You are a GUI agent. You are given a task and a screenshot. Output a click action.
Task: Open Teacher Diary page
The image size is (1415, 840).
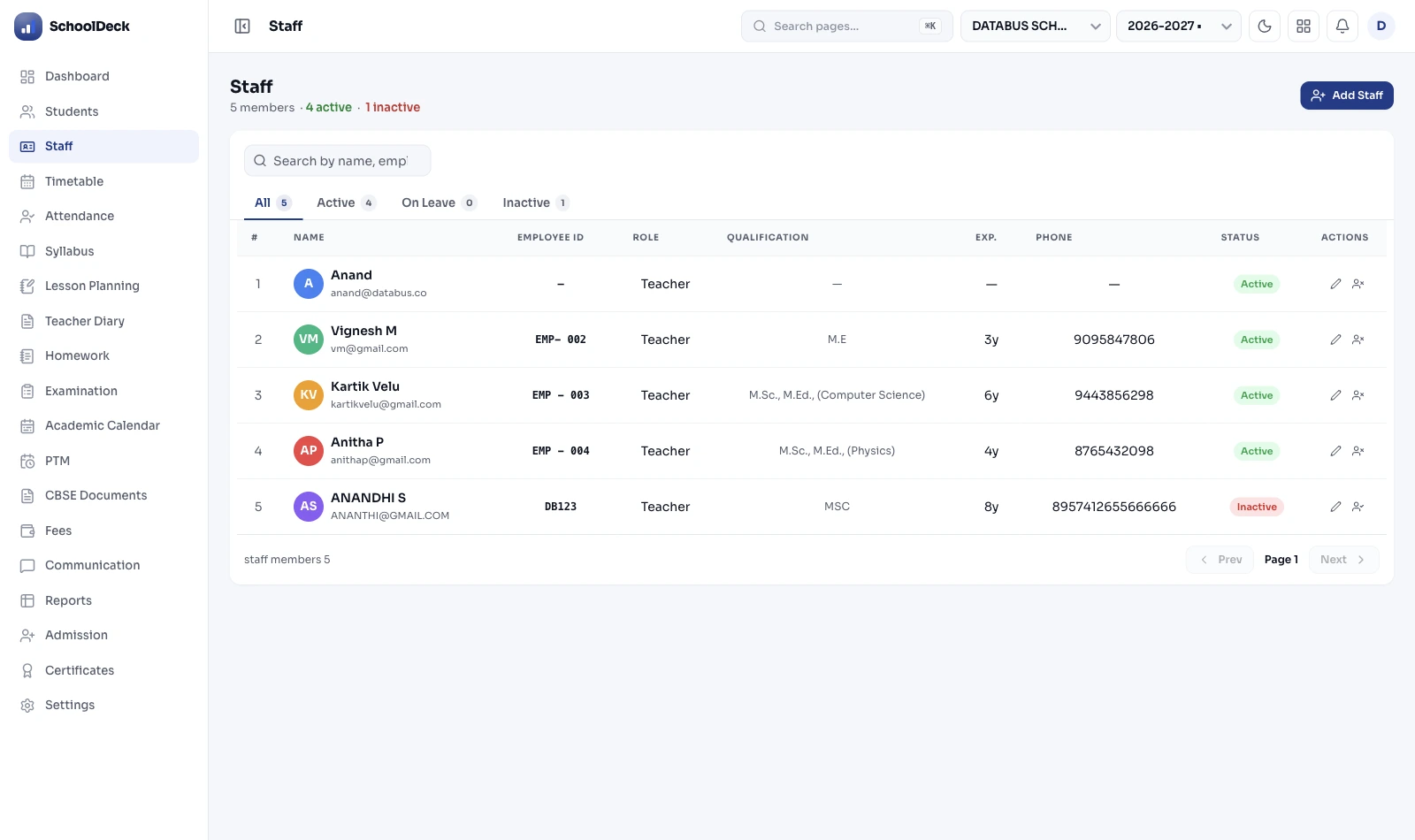click(x=103, y=321)
